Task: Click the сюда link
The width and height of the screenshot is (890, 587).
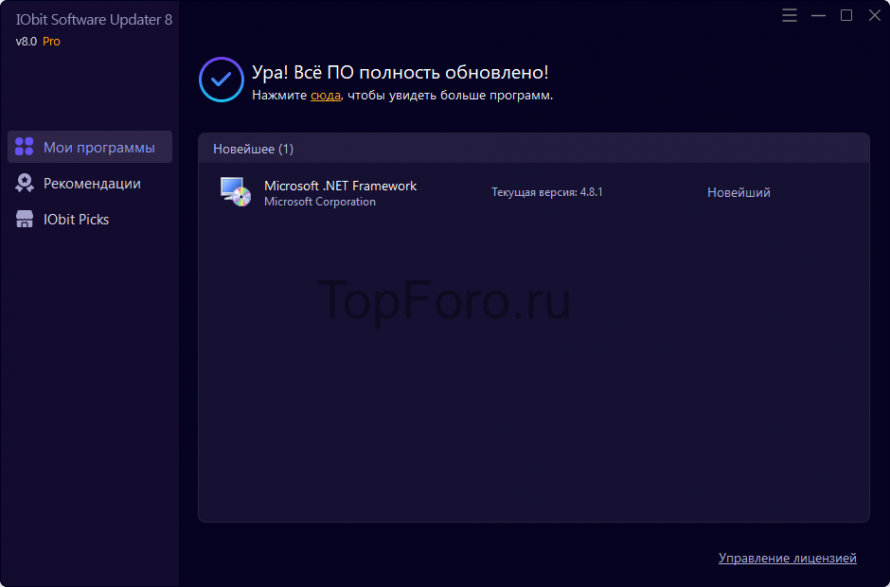Action: (325, 95)
